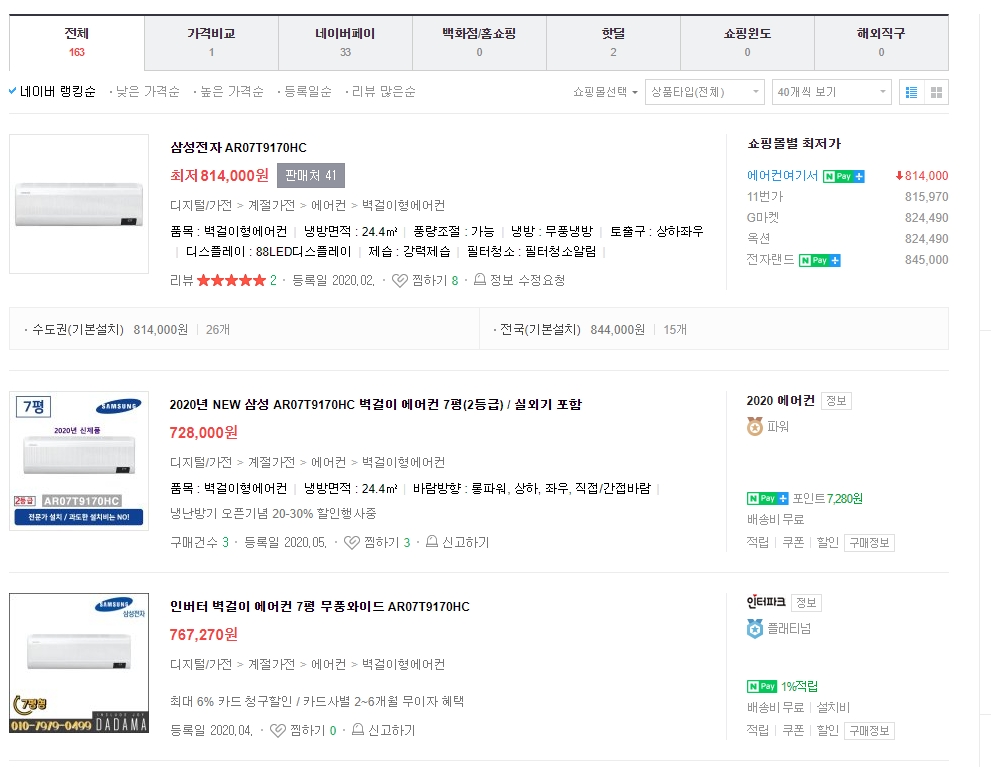
Task: Click 7평 2020년 신제품 product thumbnail
Action: (79, 461)
